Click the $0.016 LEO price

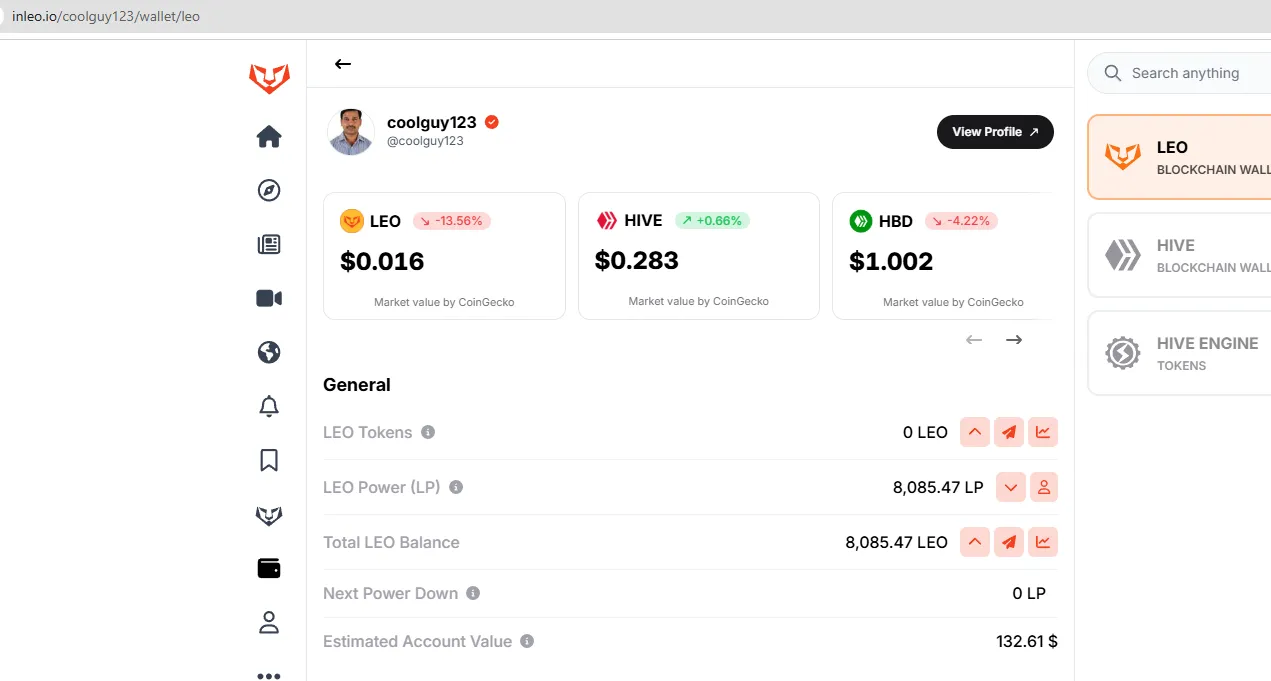point(382,262)
